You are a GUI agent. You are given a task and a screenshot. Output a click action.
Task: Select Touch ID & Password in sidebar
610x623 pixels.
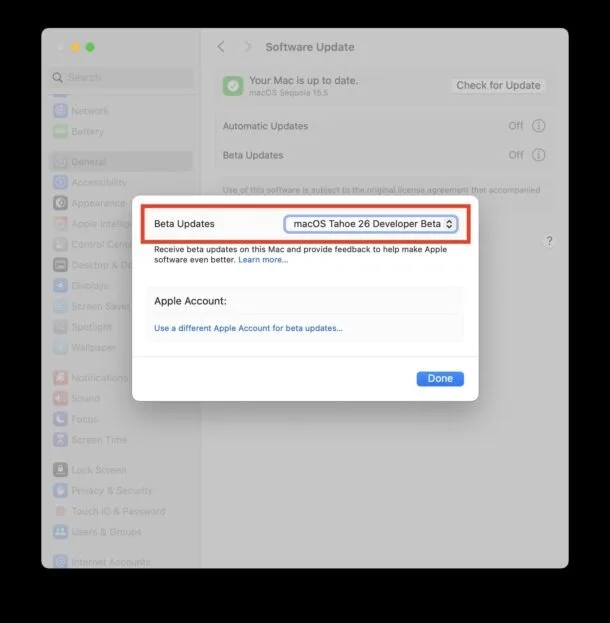point(109,511)
